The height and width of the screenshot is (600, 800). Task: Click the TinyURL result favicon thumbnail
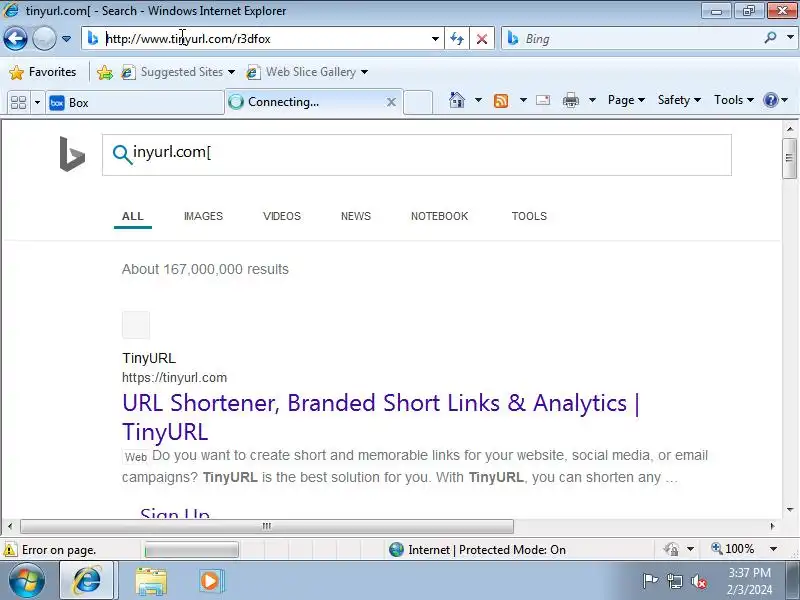tap(136, 324)
